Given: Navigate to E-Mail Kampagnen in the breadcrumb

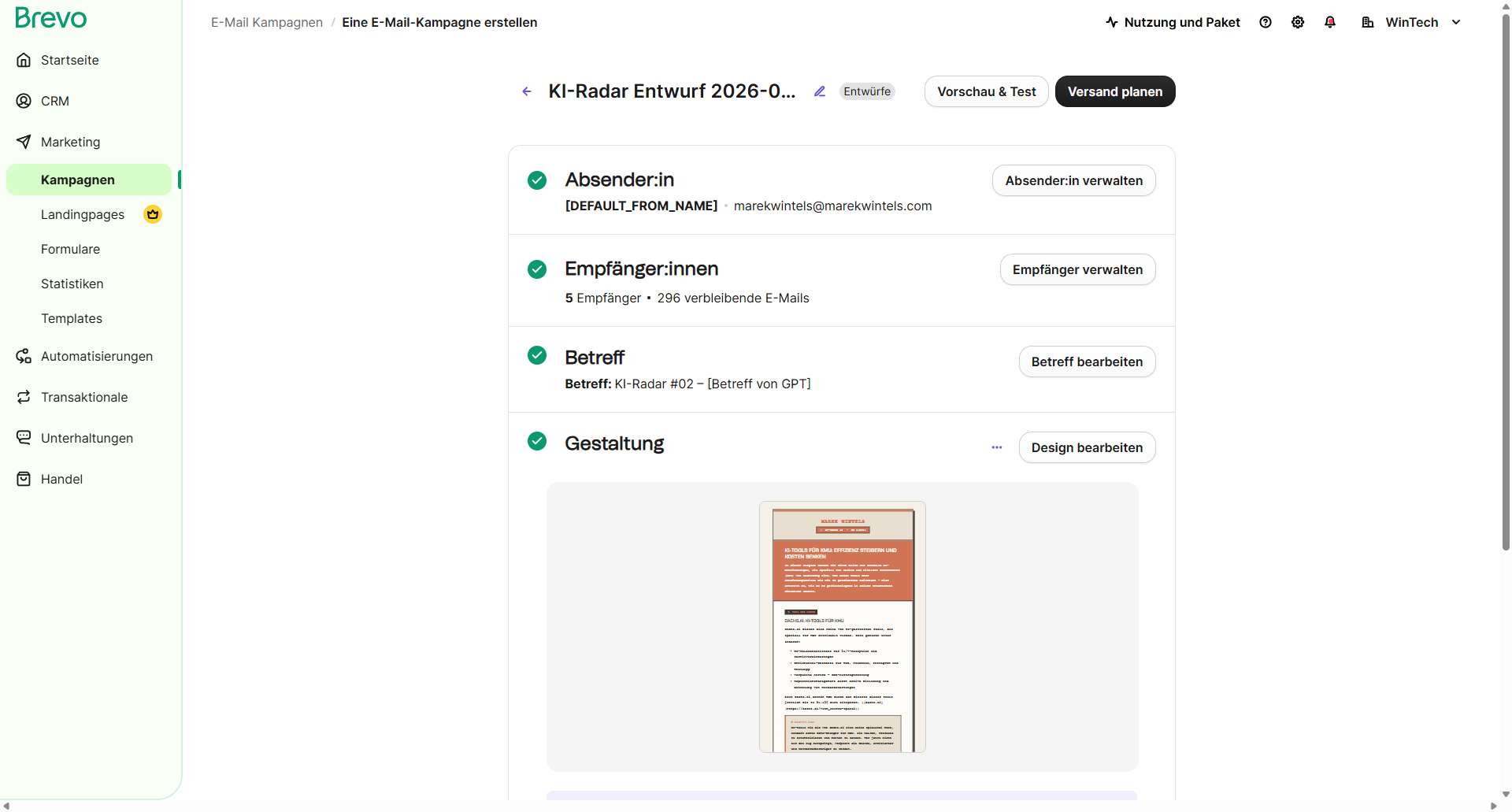Looking at the screenshot, I should click(x=266, y=22).
